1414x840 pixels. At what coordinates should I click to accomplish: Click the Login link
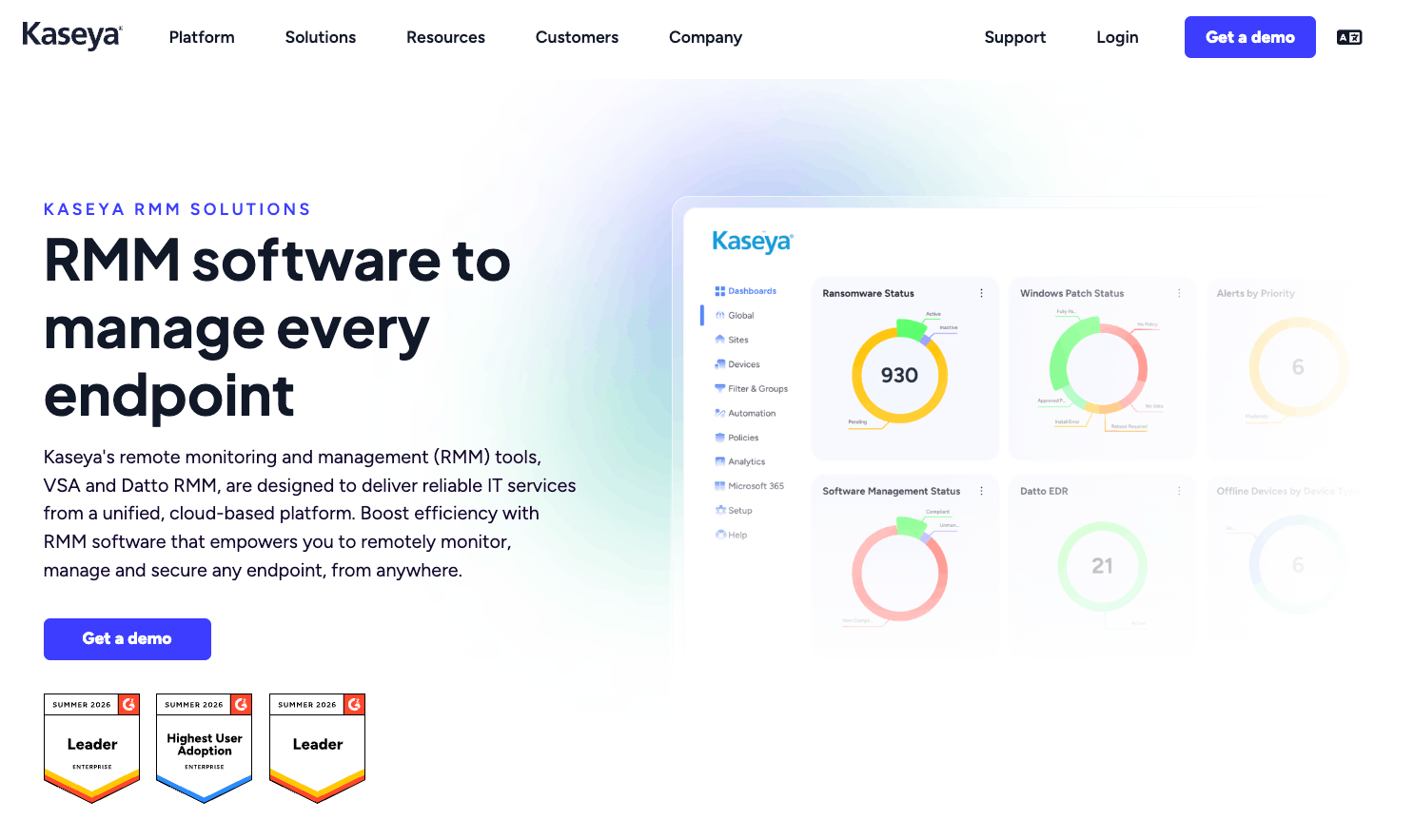(1117, 37)
